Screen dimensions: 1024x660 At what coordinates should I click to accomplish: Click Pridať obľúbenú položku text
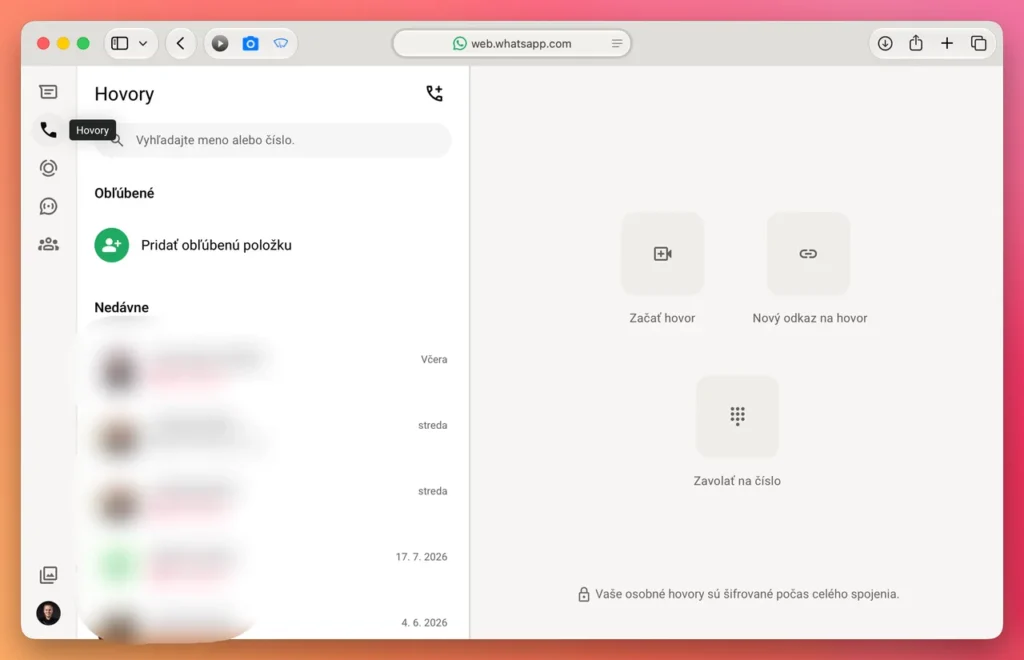pyautogui.click(x=216, y=245)
